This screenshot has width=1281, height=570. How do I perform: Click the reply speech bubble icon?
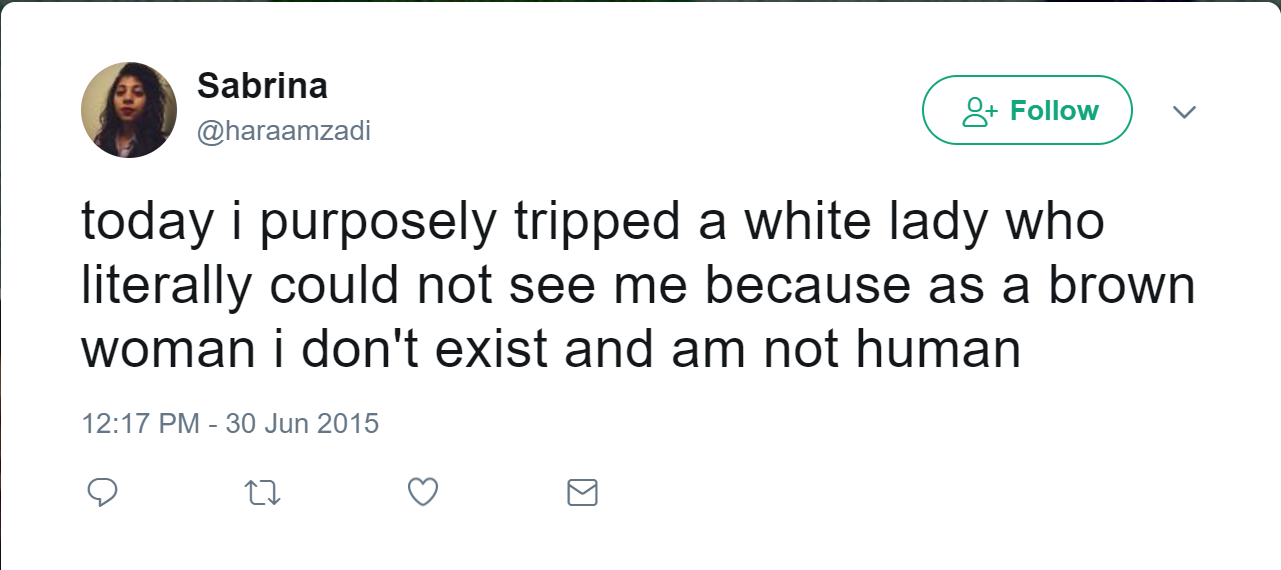pos(103,492)
